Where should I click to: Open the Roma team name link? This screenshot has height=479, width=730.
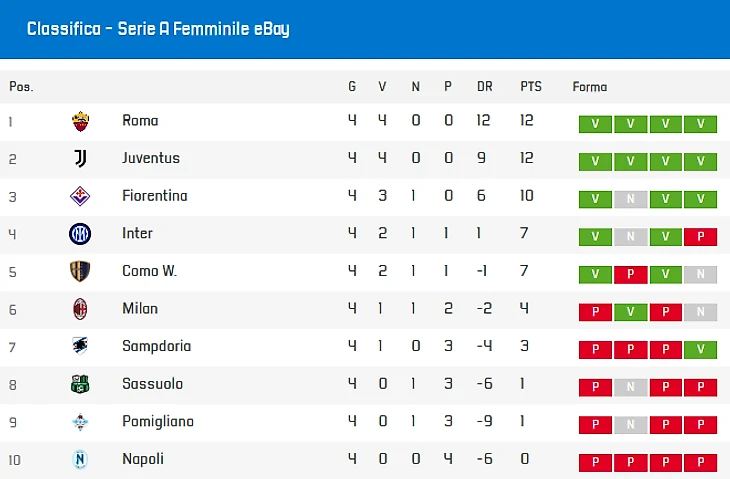[140, 121]
